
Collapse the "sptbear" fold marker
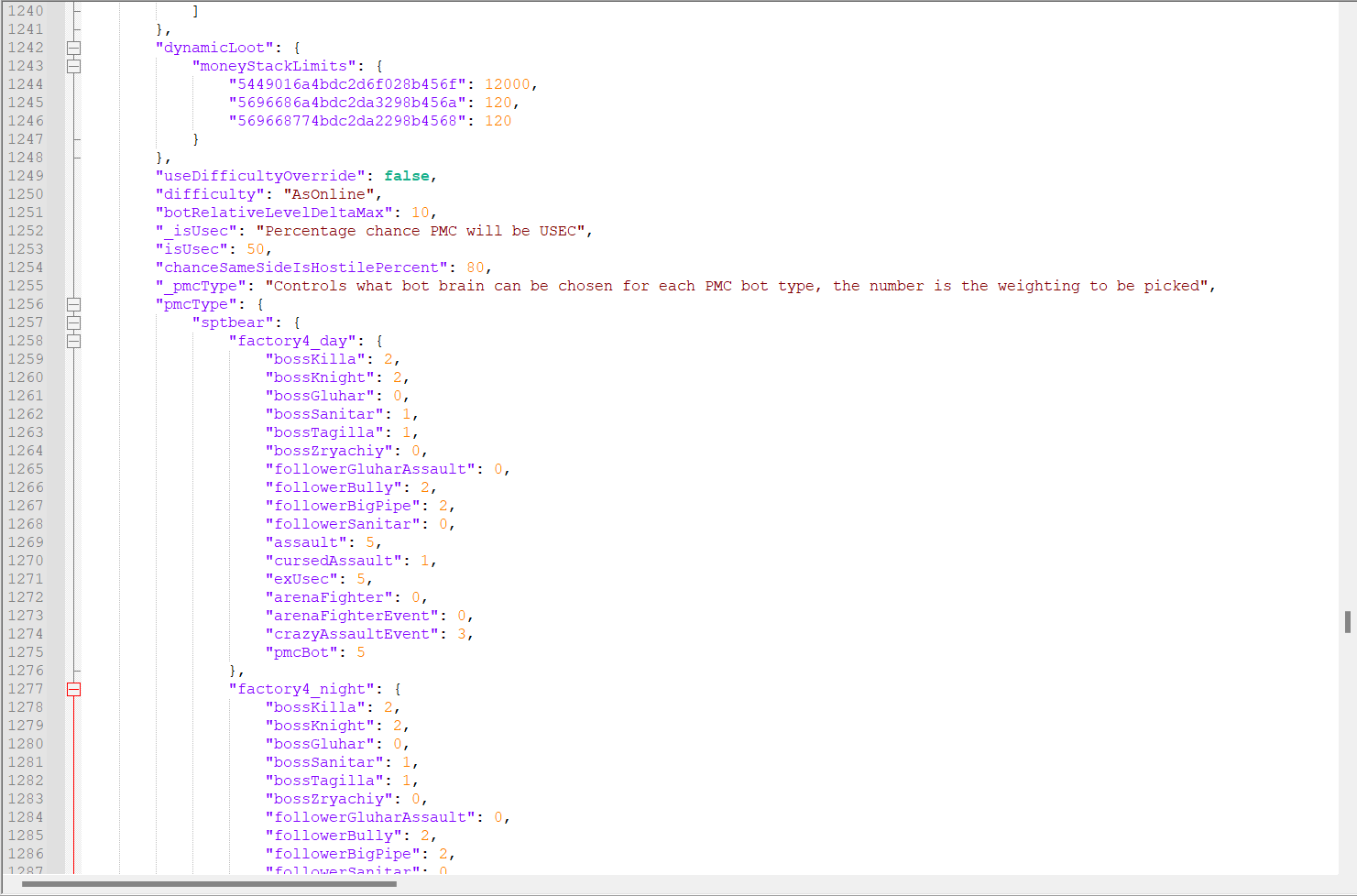point(73,322)
